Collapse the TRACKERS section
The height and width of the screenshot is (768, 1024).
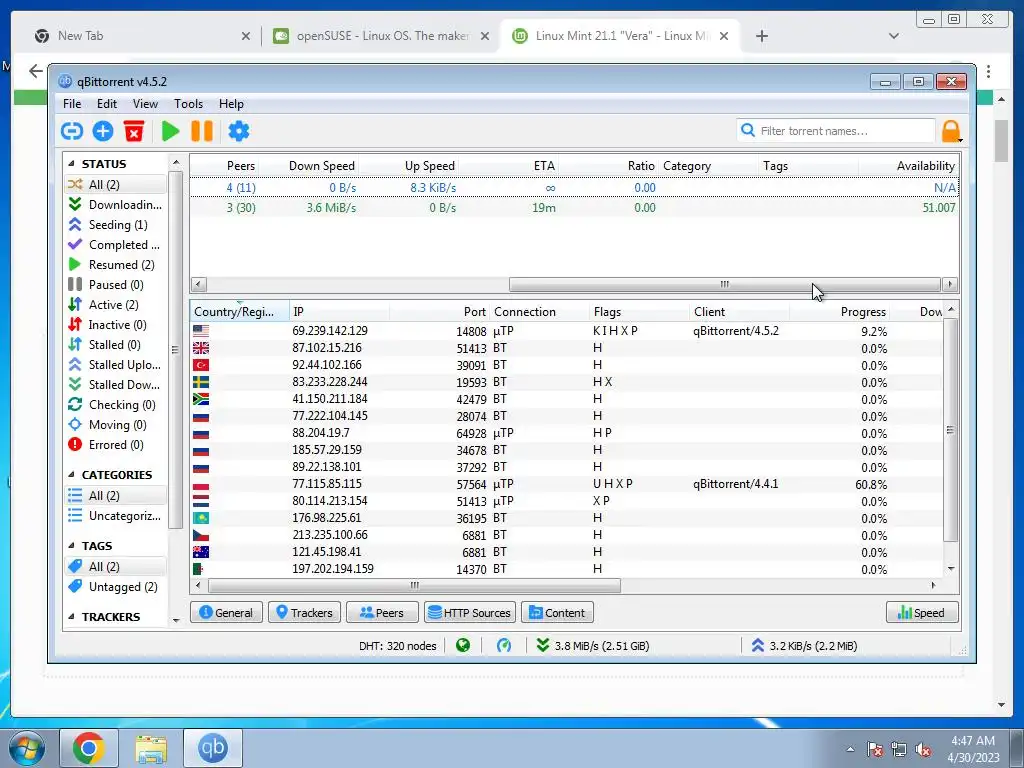71,617
